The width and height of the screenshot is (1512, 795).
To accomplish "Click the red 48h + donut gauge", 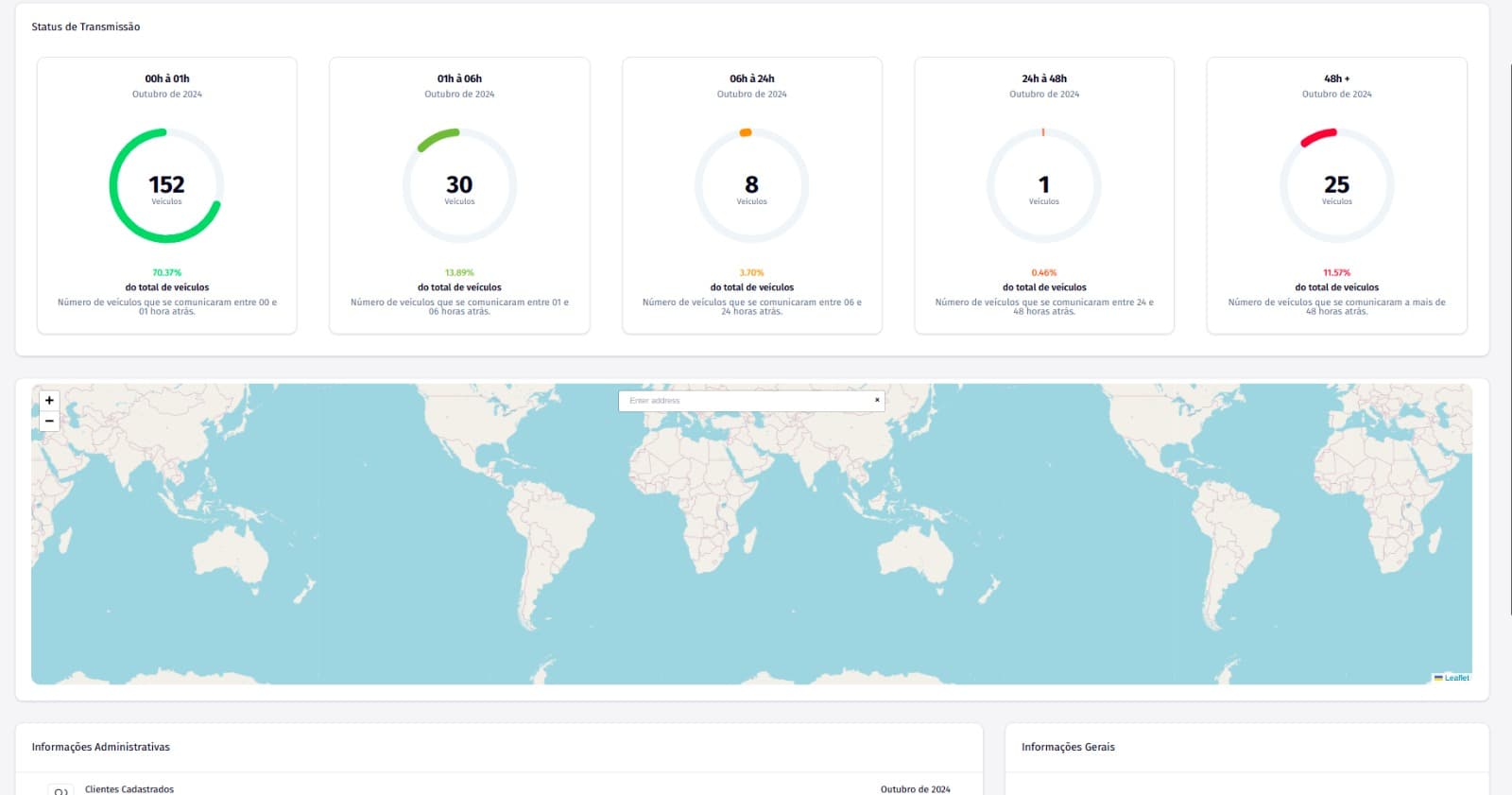I will [x=1336, y=185].
